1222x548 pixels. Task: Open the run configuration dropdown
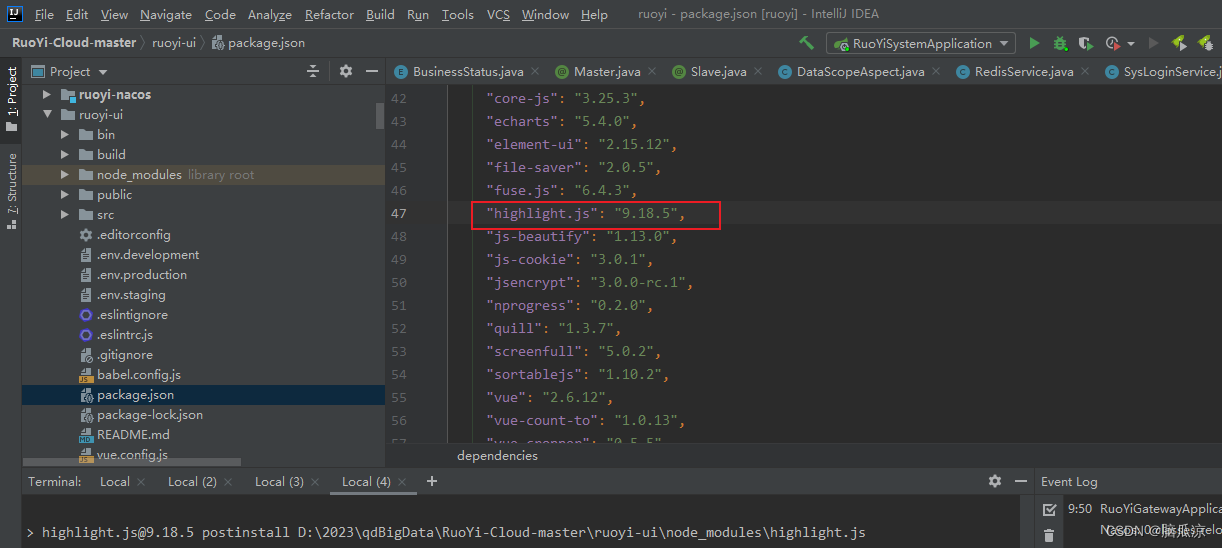920,43
